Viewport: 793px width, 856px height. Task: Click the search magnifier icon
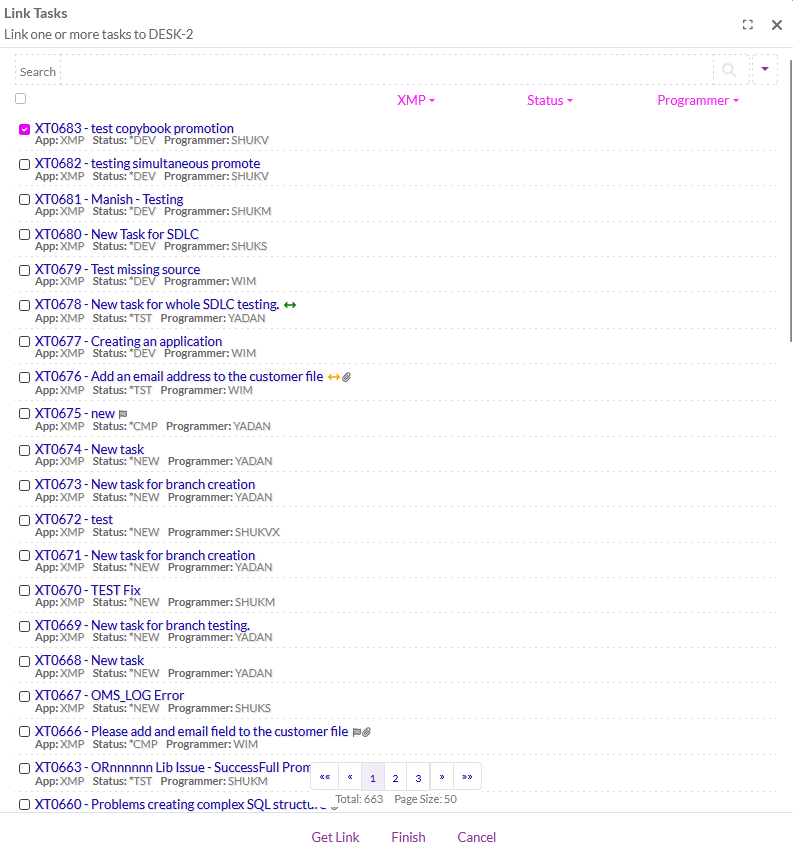coord(729,70)
